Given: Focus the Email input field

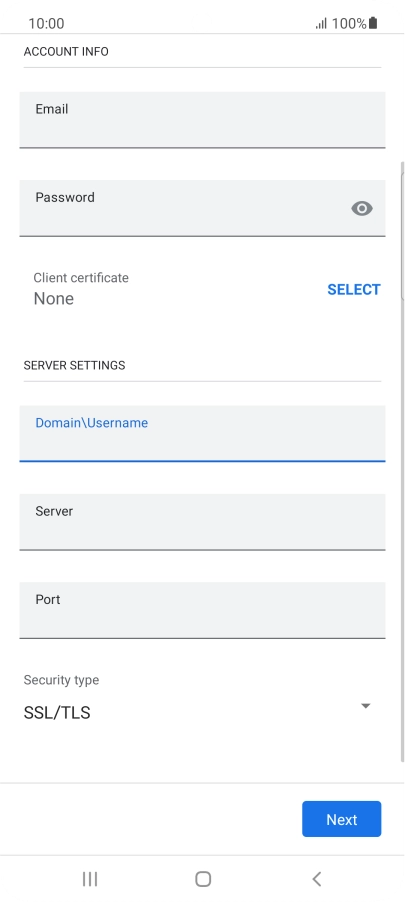Looking at the screenshot, I should point(202,120).
